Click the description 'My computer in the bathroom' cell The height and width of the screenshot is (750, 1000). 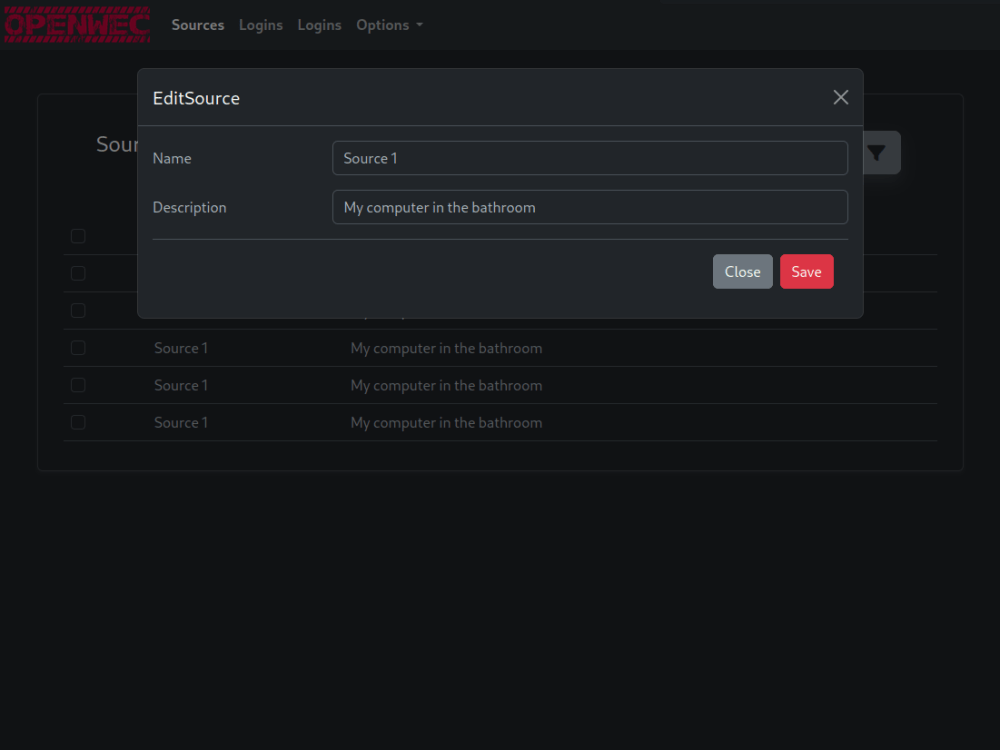pyautogui.click(x=446, y=348)
